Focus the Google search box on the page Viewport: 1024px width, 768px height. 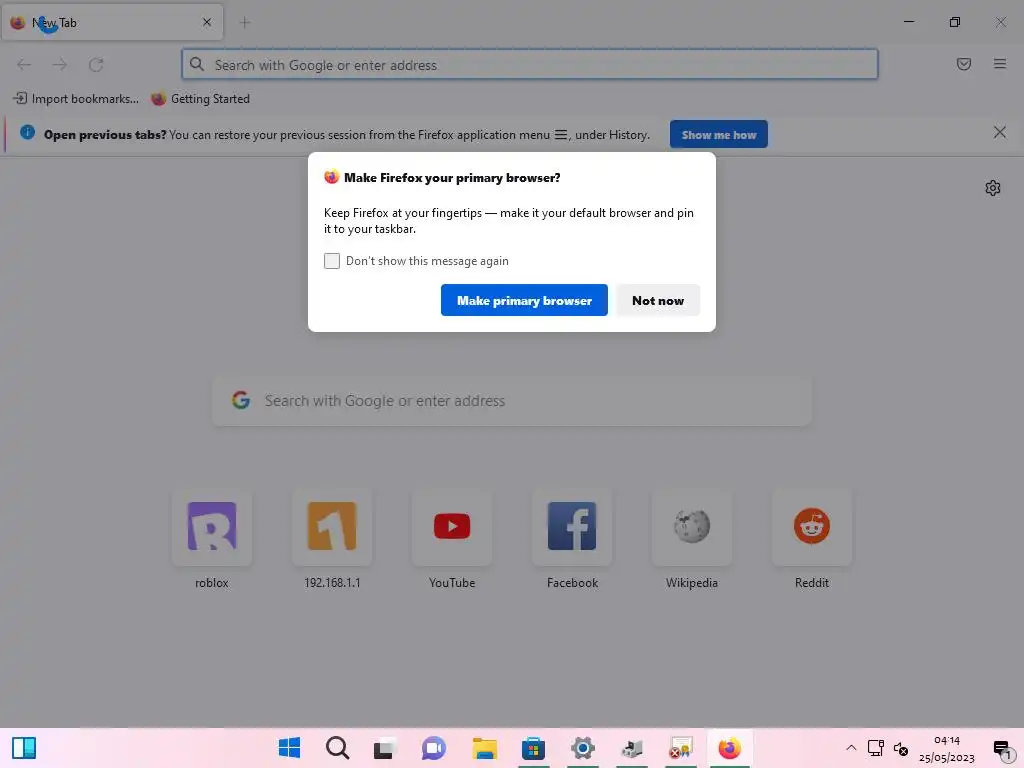512,401
